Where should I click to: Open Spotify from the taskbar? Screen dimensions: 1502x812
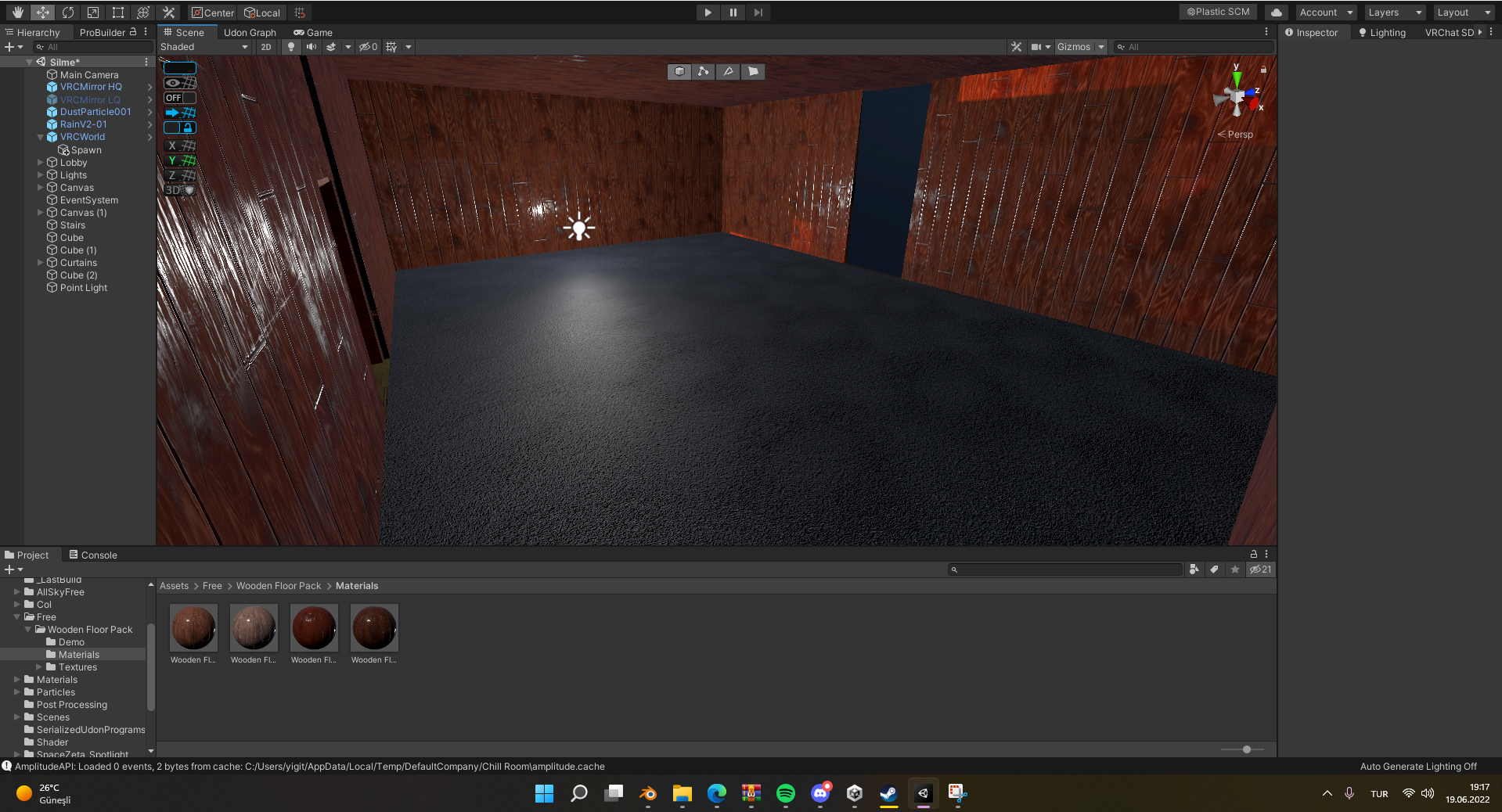(785, 793)
